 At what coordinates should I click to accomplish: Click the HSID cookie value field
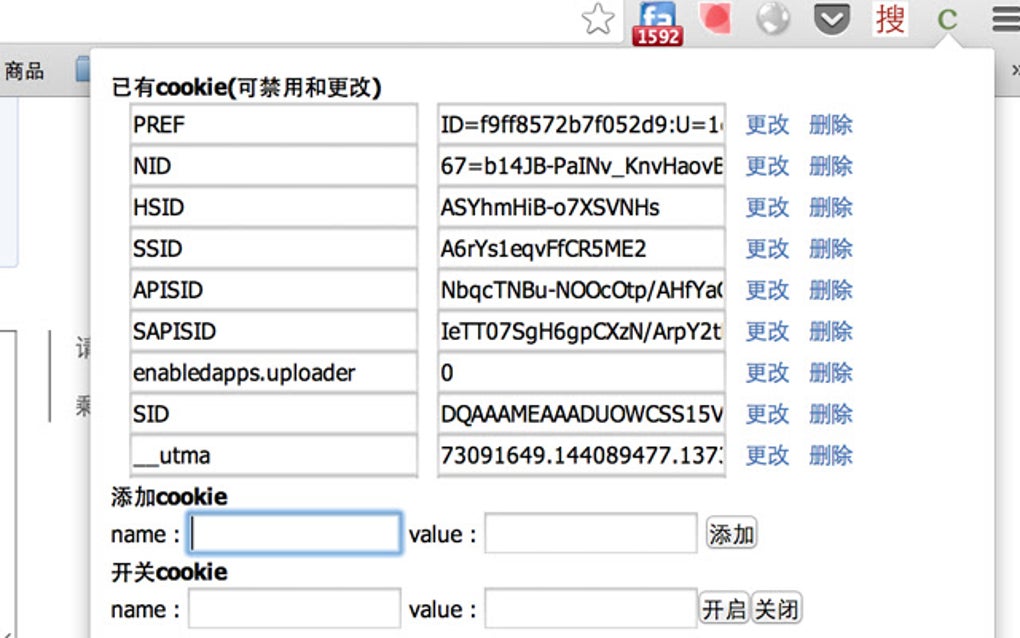tap(580, 207)
